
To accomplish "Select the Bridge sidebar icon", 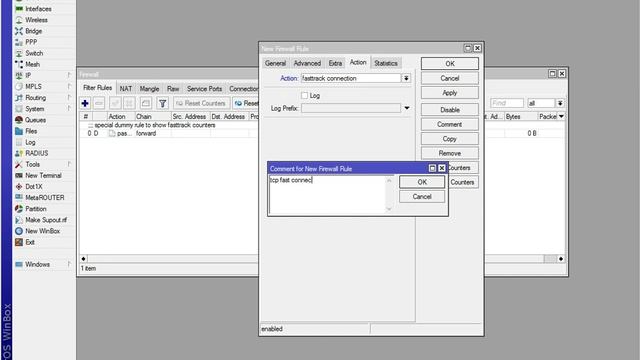I will tap(19, 31).
